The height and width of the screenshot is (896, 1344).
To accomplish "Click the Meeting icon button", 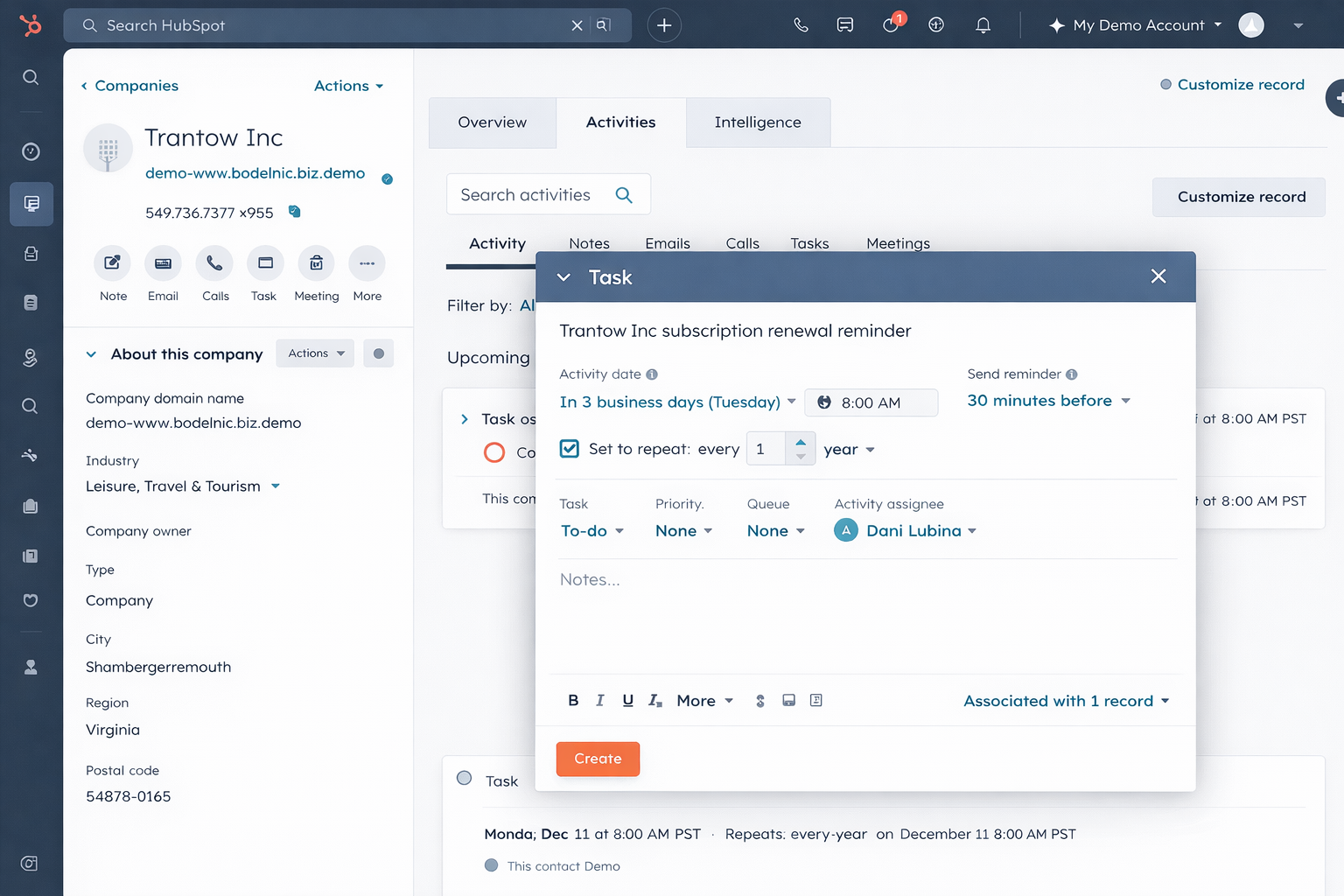I will (316, 263).
